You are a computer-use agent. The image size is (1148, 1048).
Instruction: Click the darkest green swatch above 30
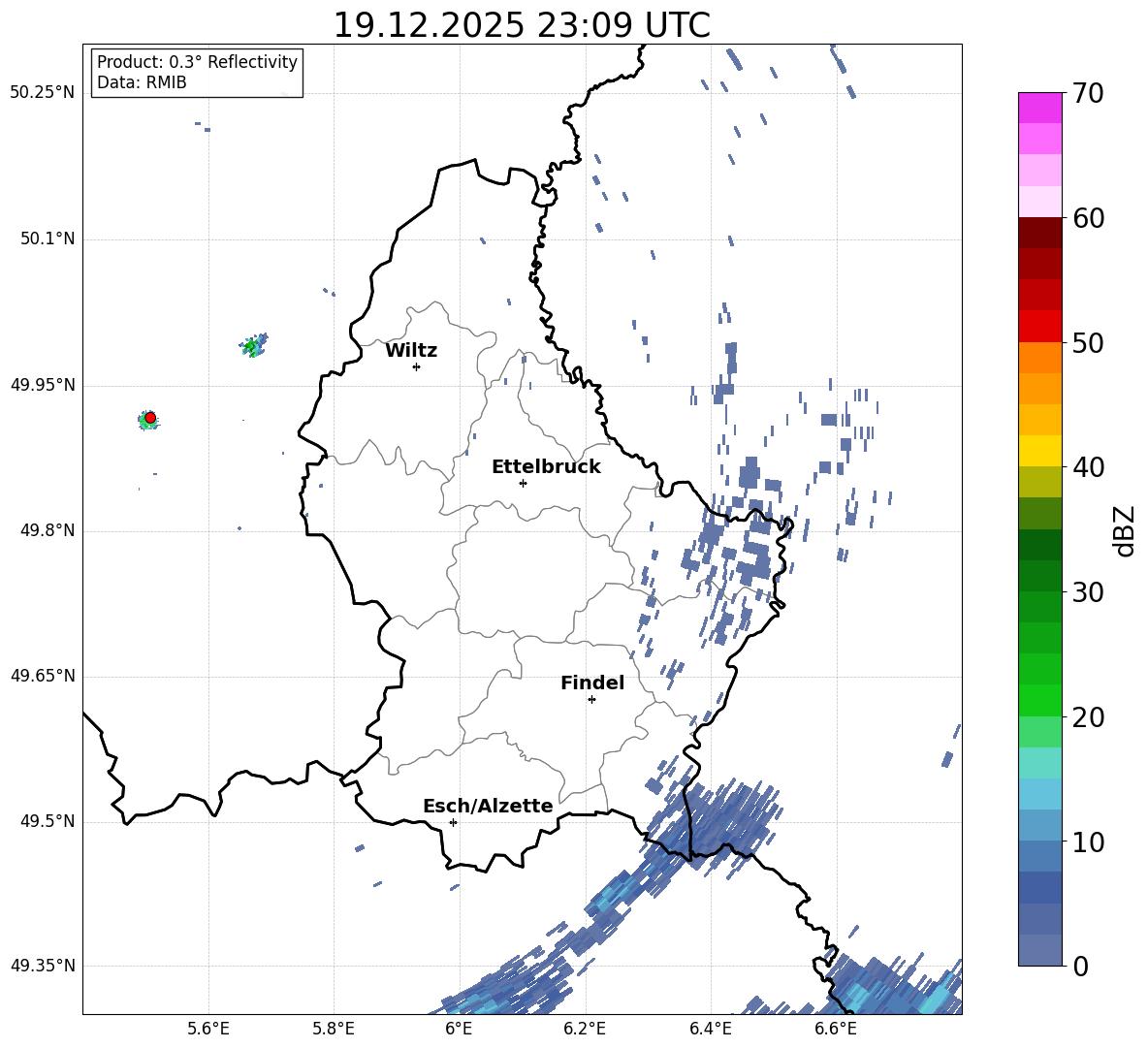[x=1040, y=545]
